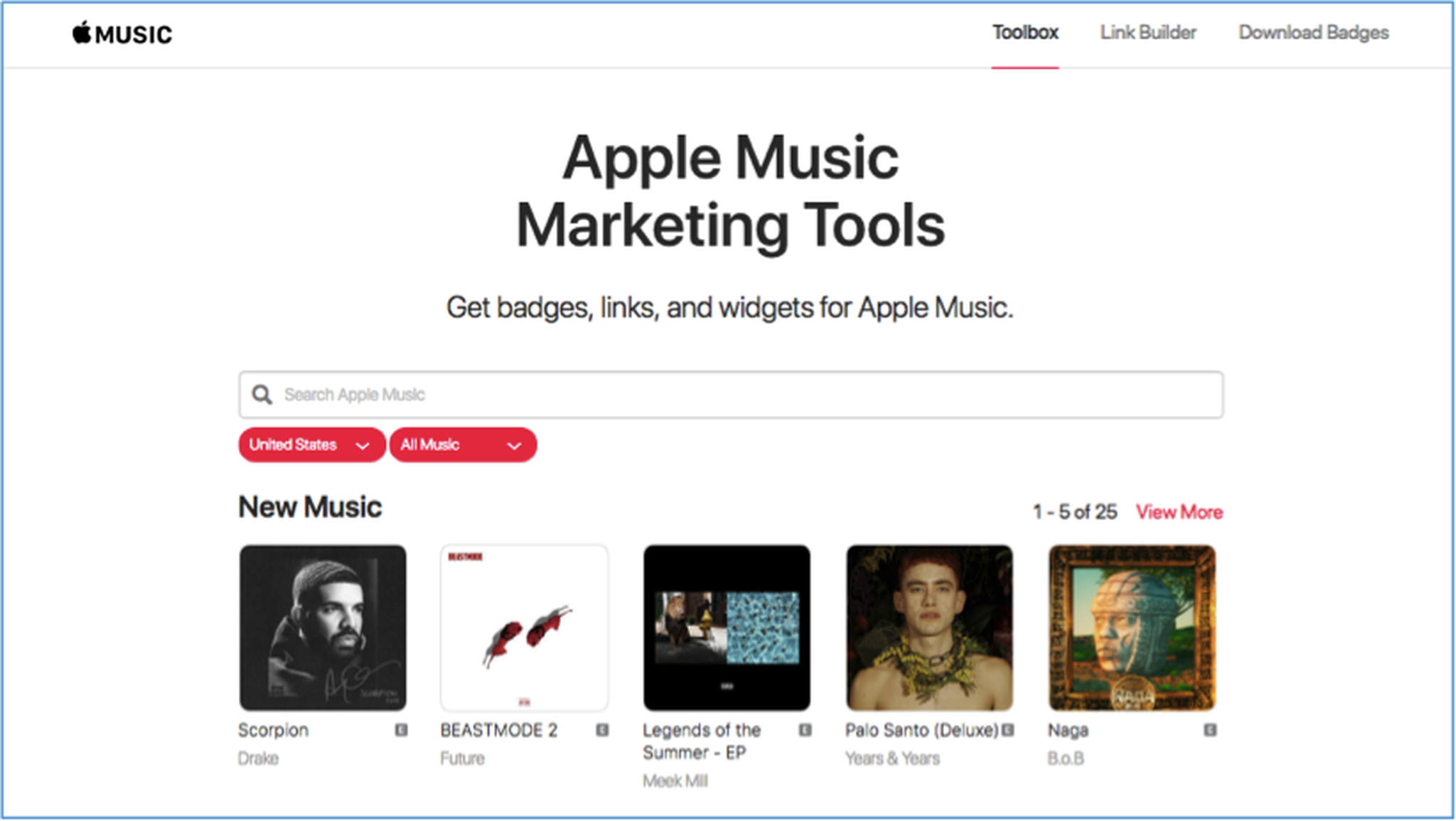Click the New Music heading

pyautogui.click(x=309, y=507)
